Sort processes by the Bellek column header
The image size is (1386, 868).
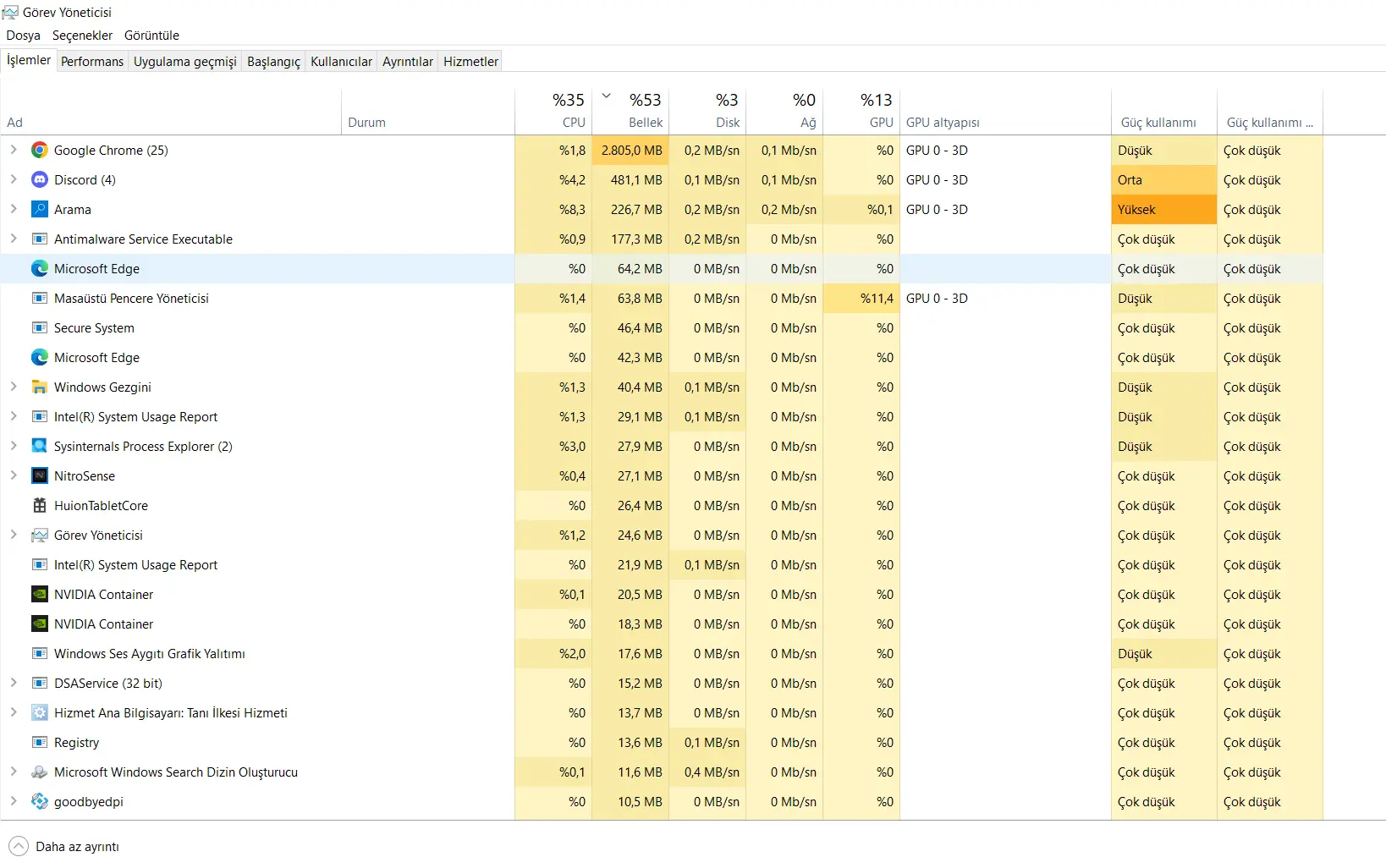click(x=630, y=111)
